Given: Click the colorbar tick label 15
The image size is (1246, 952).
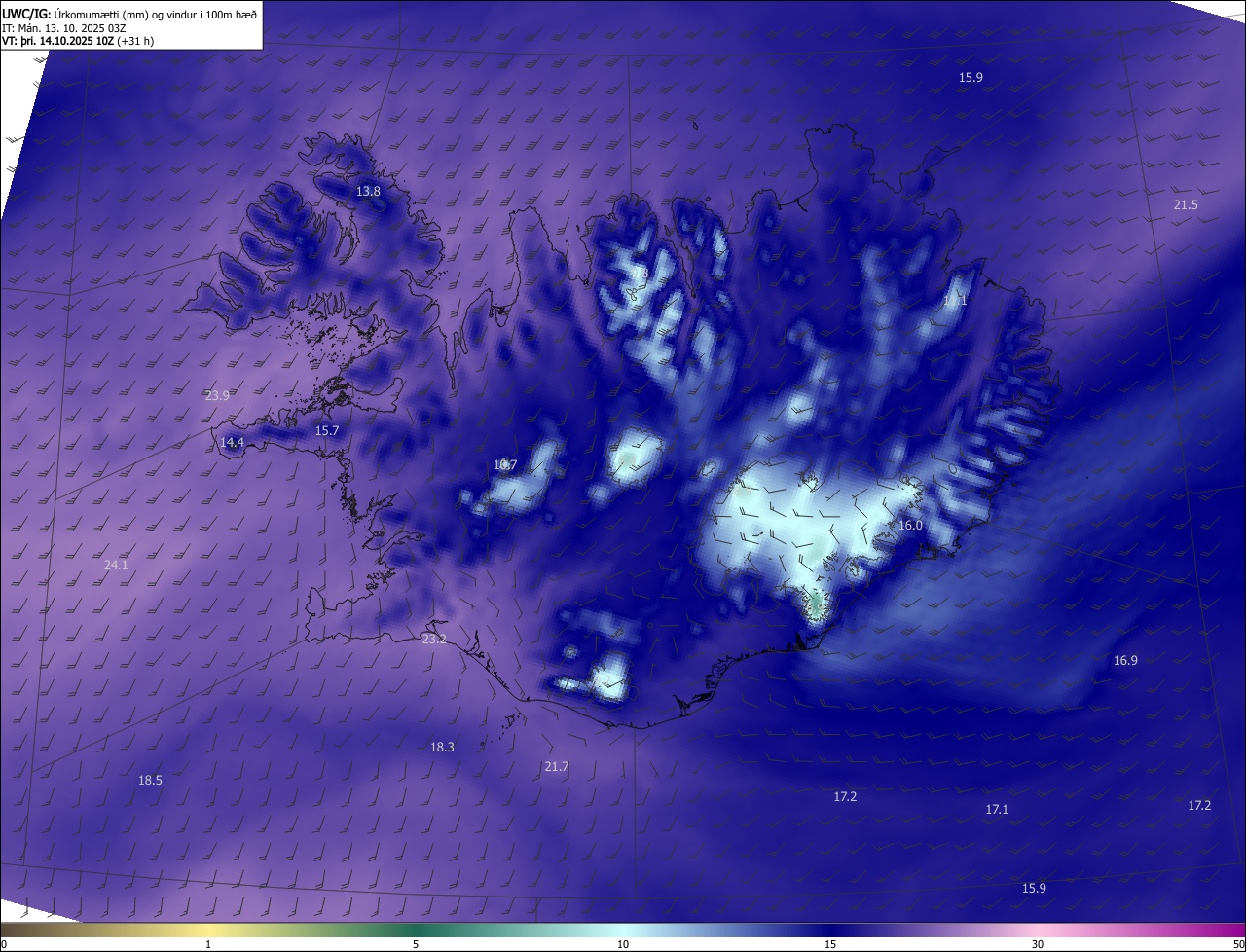Looking at the screenshot, I should [x=830, y=944].
